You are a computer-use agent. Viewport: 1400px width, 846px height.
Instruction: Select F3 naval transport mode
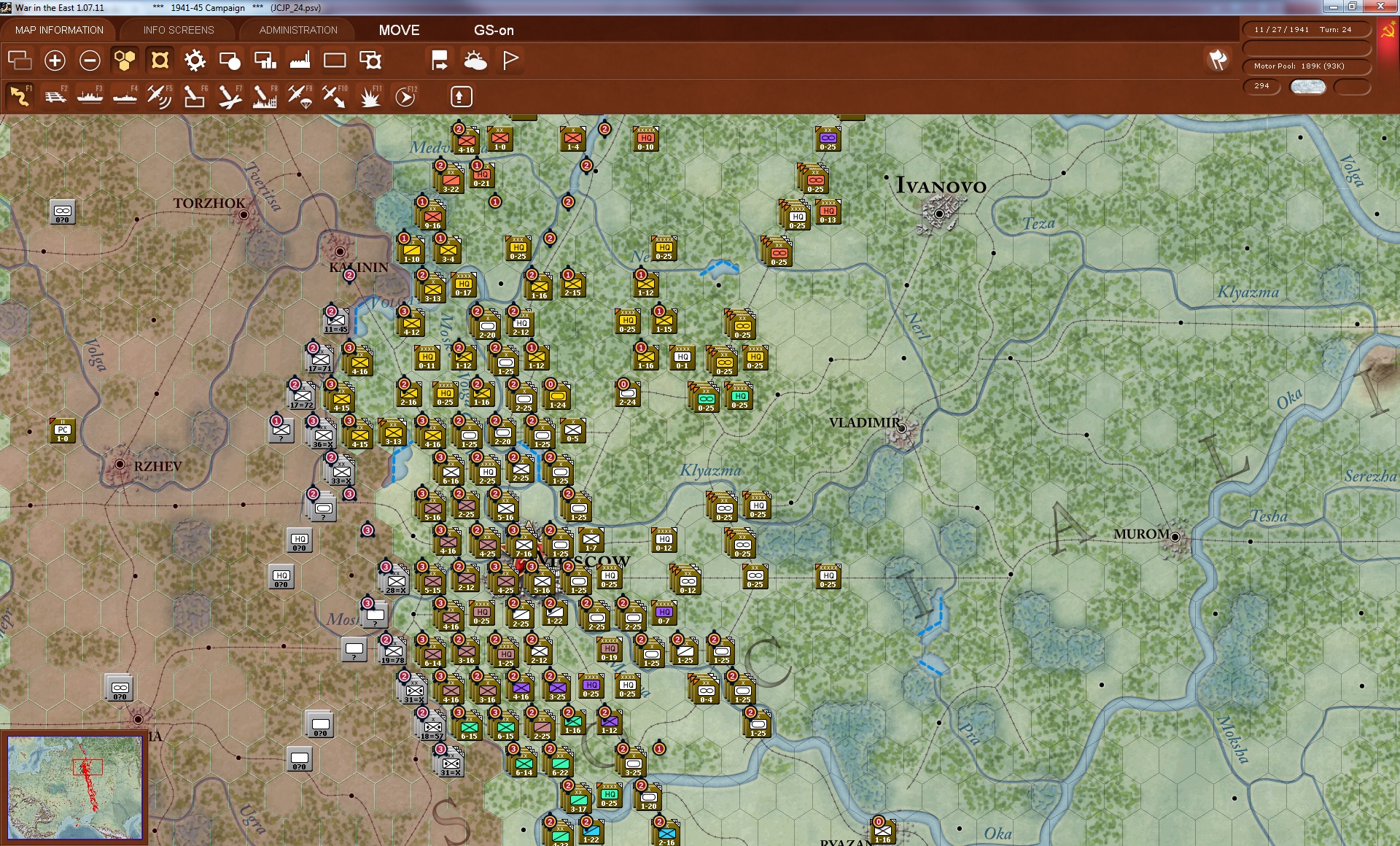(90, 96)
